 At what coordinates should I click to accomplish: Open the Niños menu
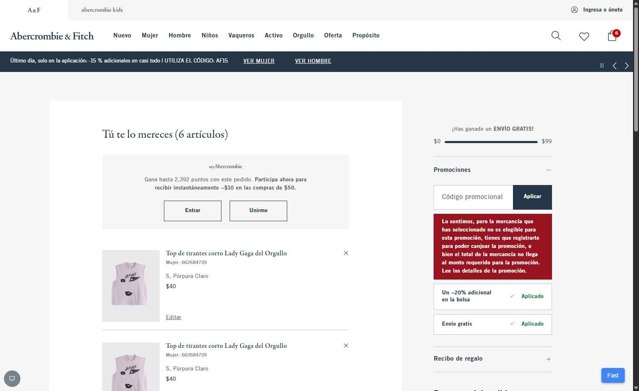[209, 35]
